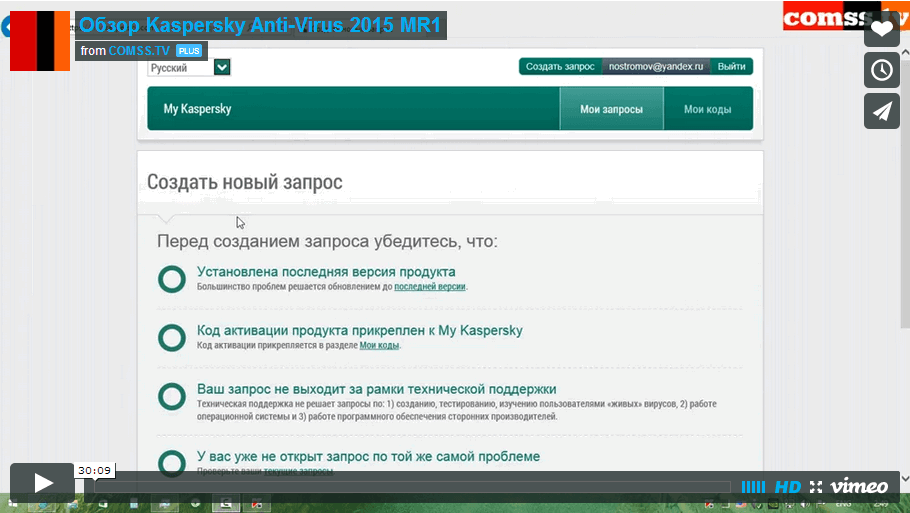Click the nostromov@yandex.ru account button

(x=656, y=66)
